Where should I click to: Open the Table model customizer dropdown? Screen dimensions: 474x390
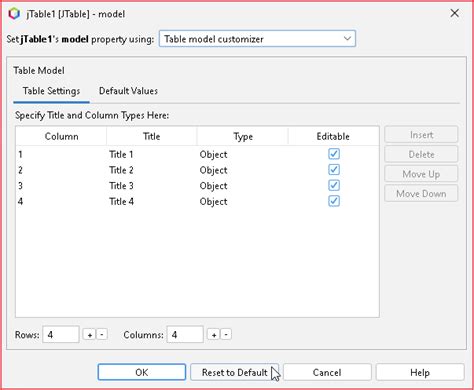coord(257,39)
